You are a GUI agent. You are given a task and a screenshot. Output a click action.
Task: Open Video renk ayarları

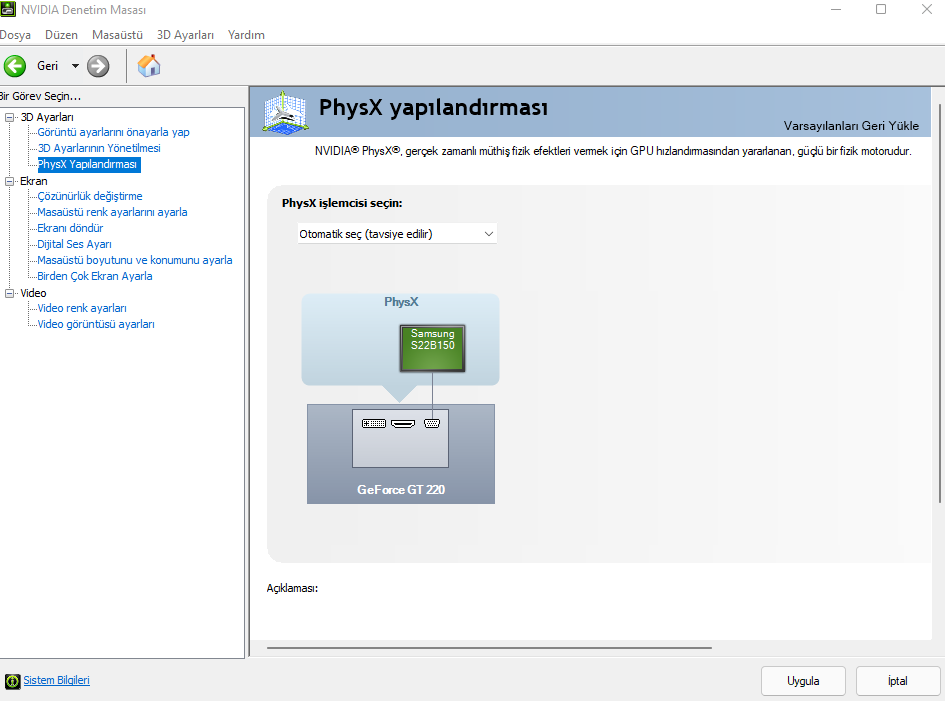pos(82,308)
